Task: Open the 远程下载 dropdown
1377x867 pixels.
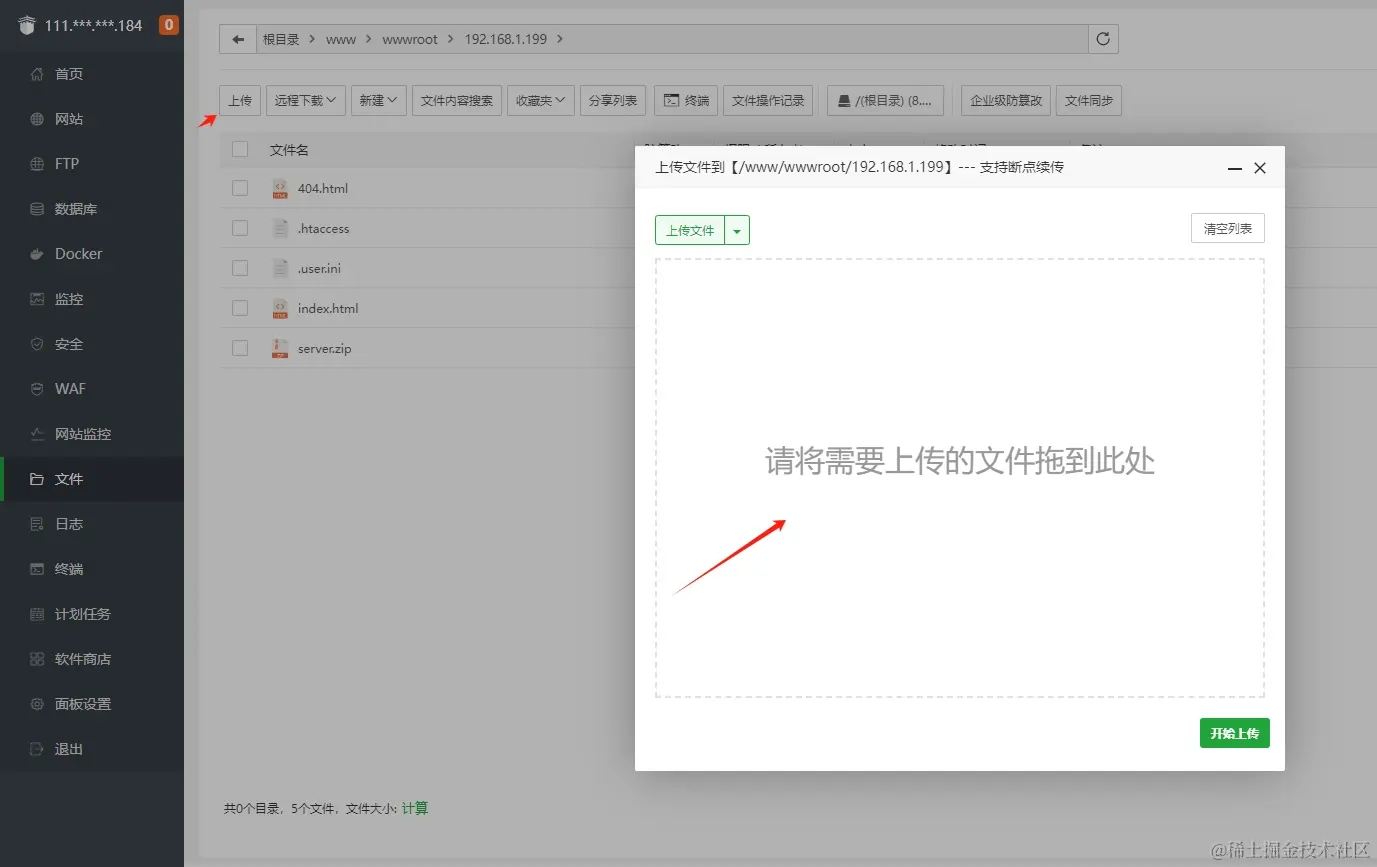Action: (306, 100)
